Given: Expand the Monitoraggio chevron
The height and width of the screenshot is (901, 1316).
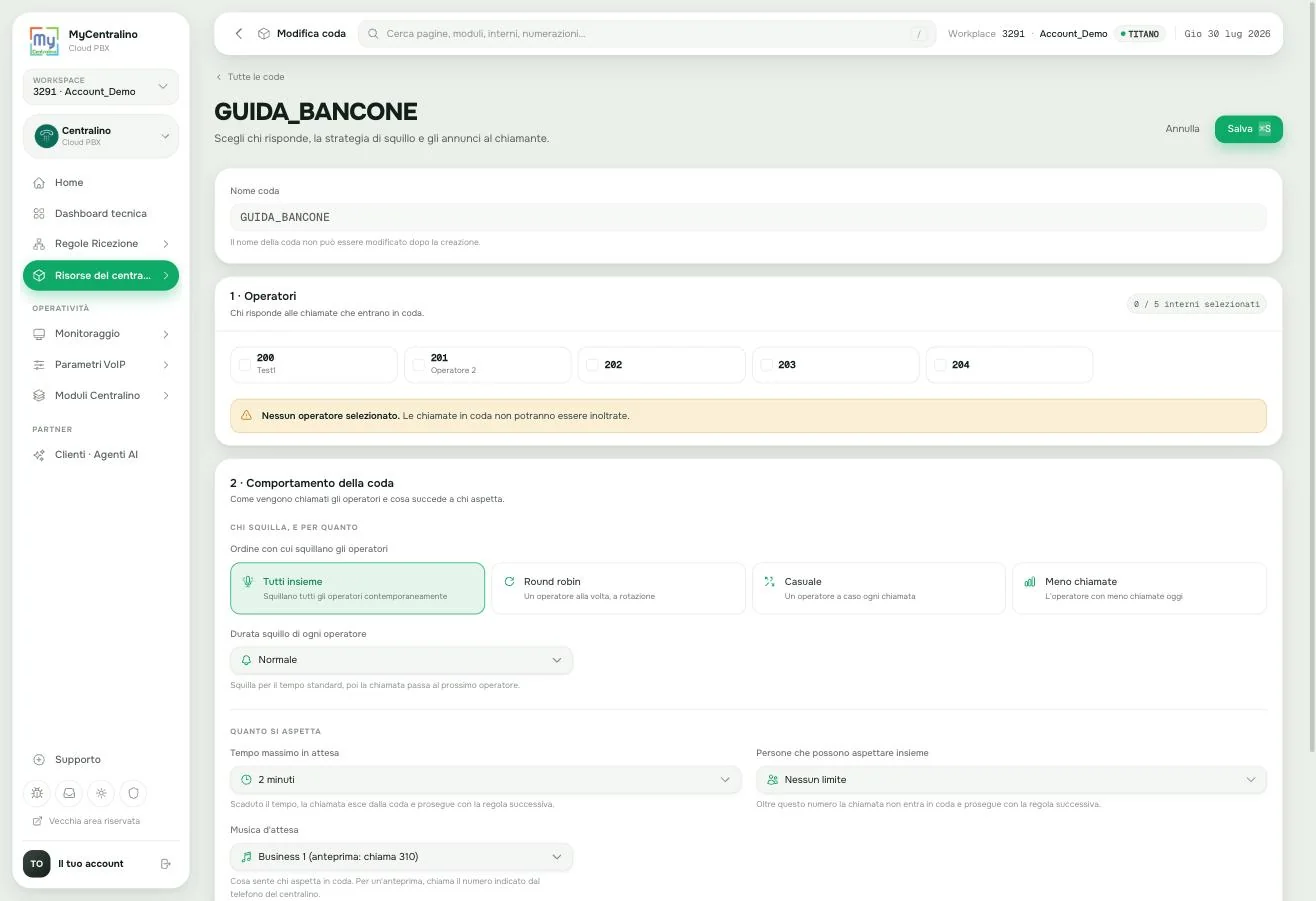Looking at the screenshot, I should [x=166, y=334].
